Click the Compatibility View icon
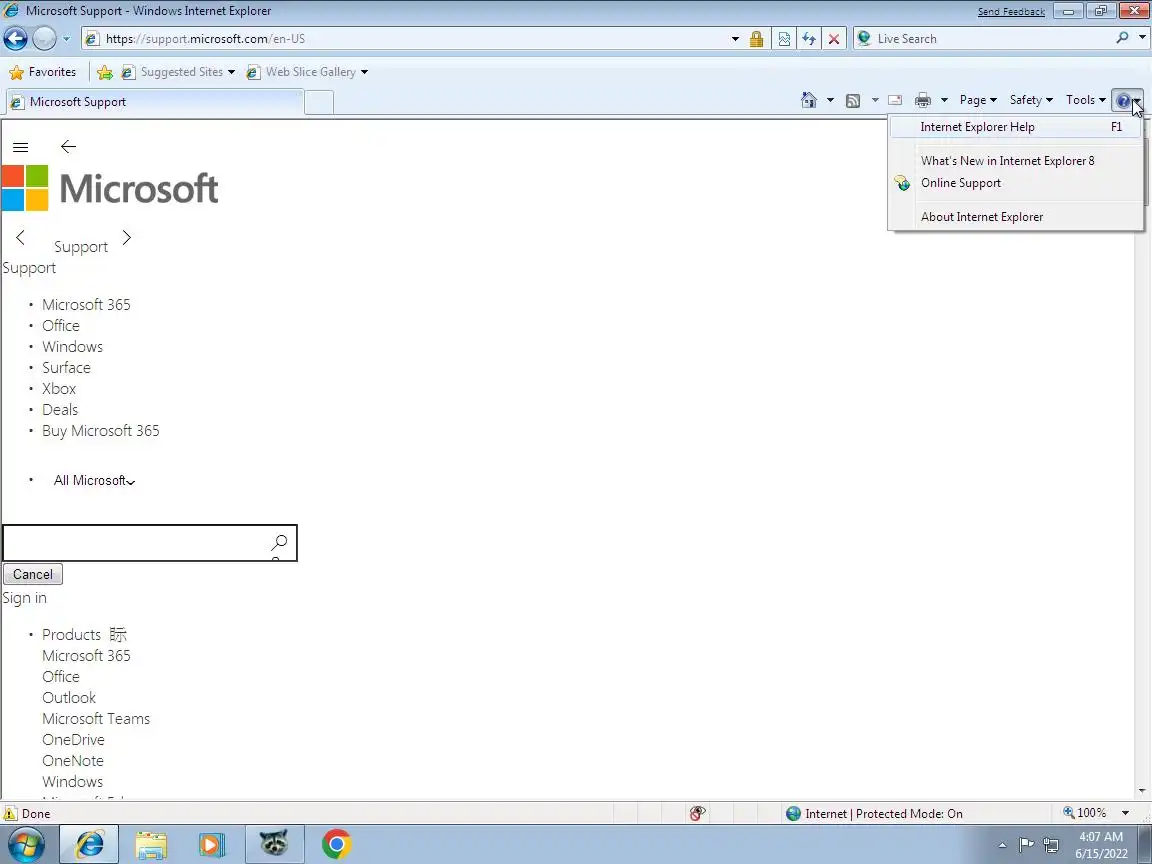This screenshot has height=864, width=1152. (784, 39)
